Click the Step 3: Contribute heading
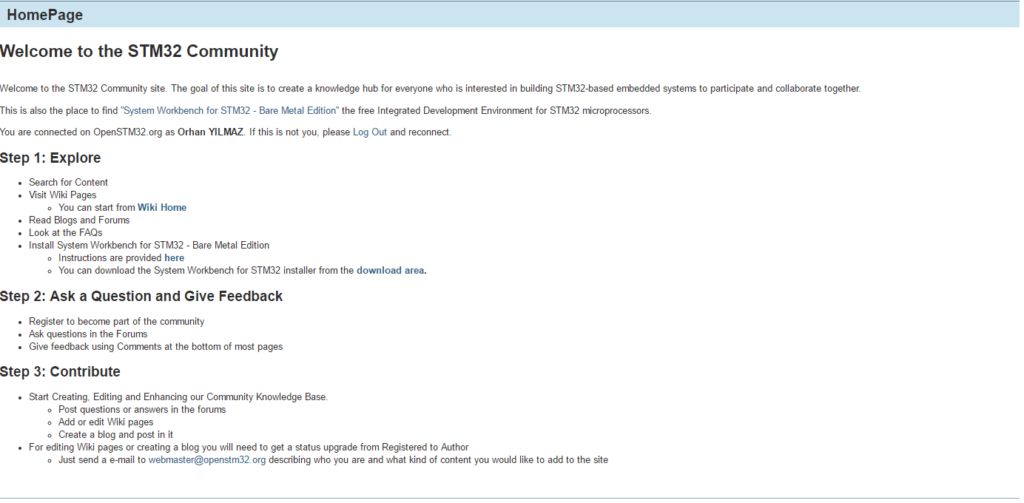Viewport: 1024px width, 503px height. point(60,372)
